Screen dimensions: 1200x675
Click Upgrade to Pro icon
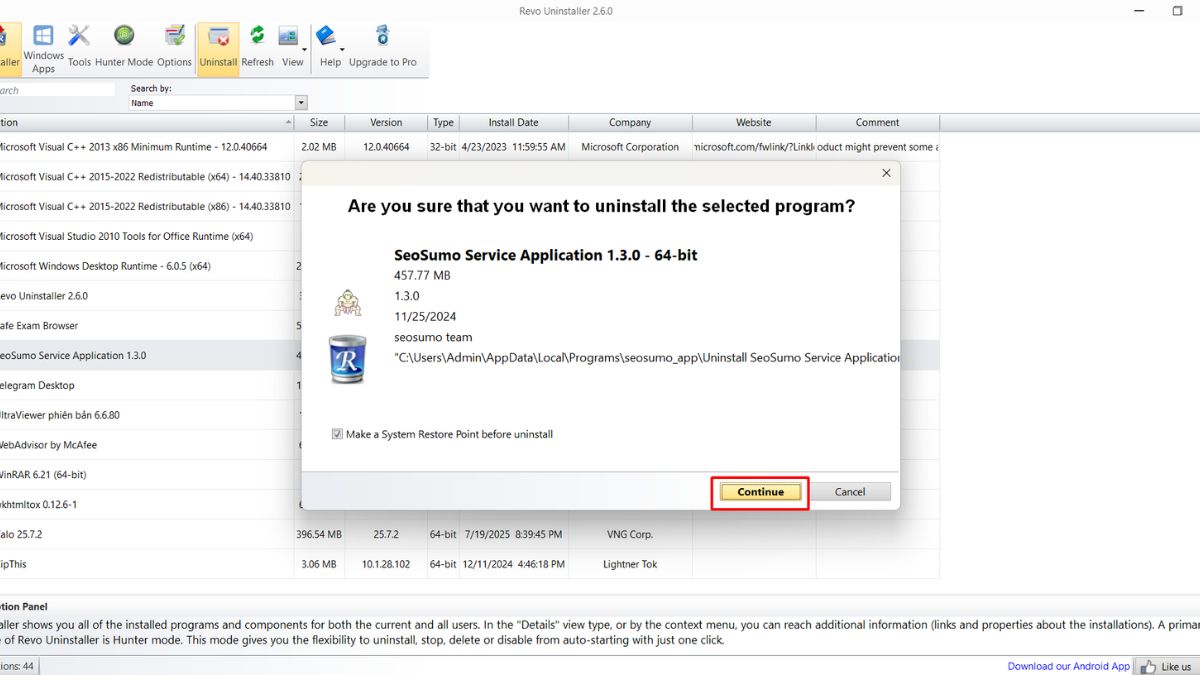click(x=382, y=48)
